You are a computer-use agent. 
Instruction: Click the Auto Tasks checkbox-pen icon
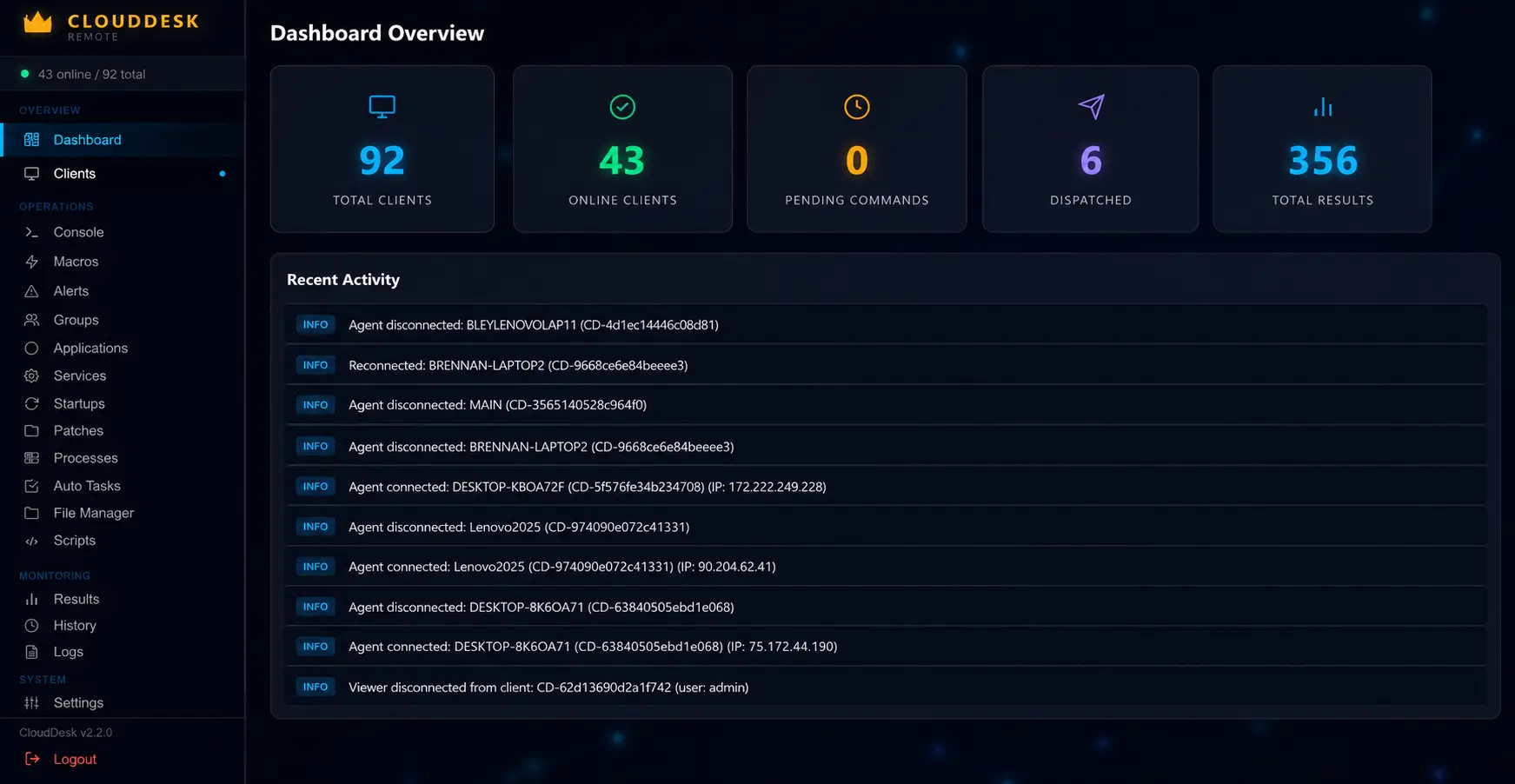(32, 486)
